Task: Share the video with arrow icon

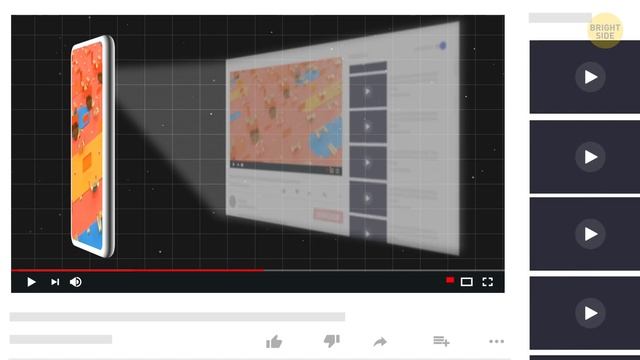Action: [380, 342]
